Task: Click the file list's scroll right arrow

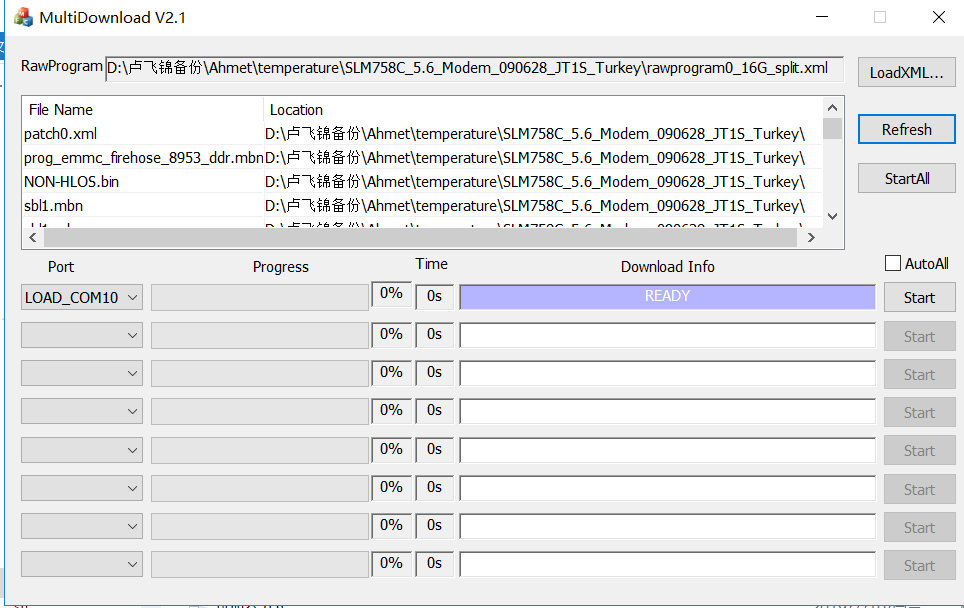Action: point(812,237)
